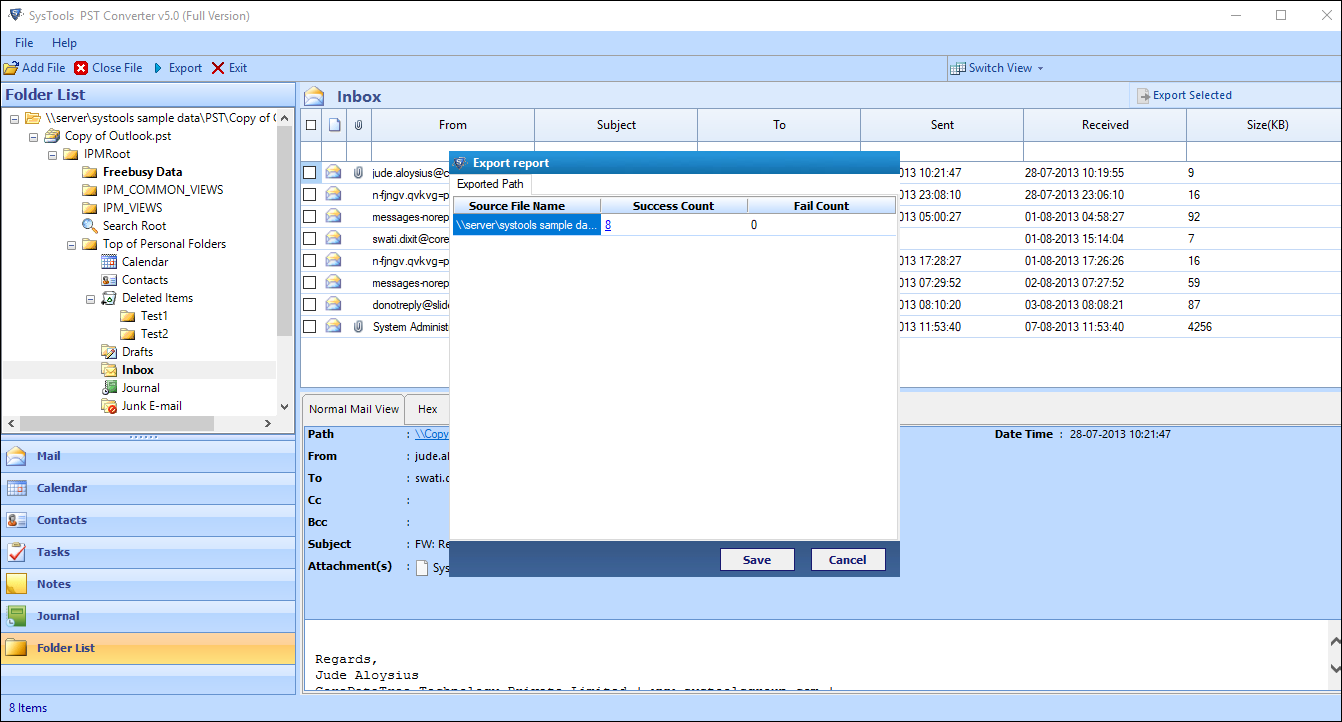Sort by Source File Name column

coord(527,206)
